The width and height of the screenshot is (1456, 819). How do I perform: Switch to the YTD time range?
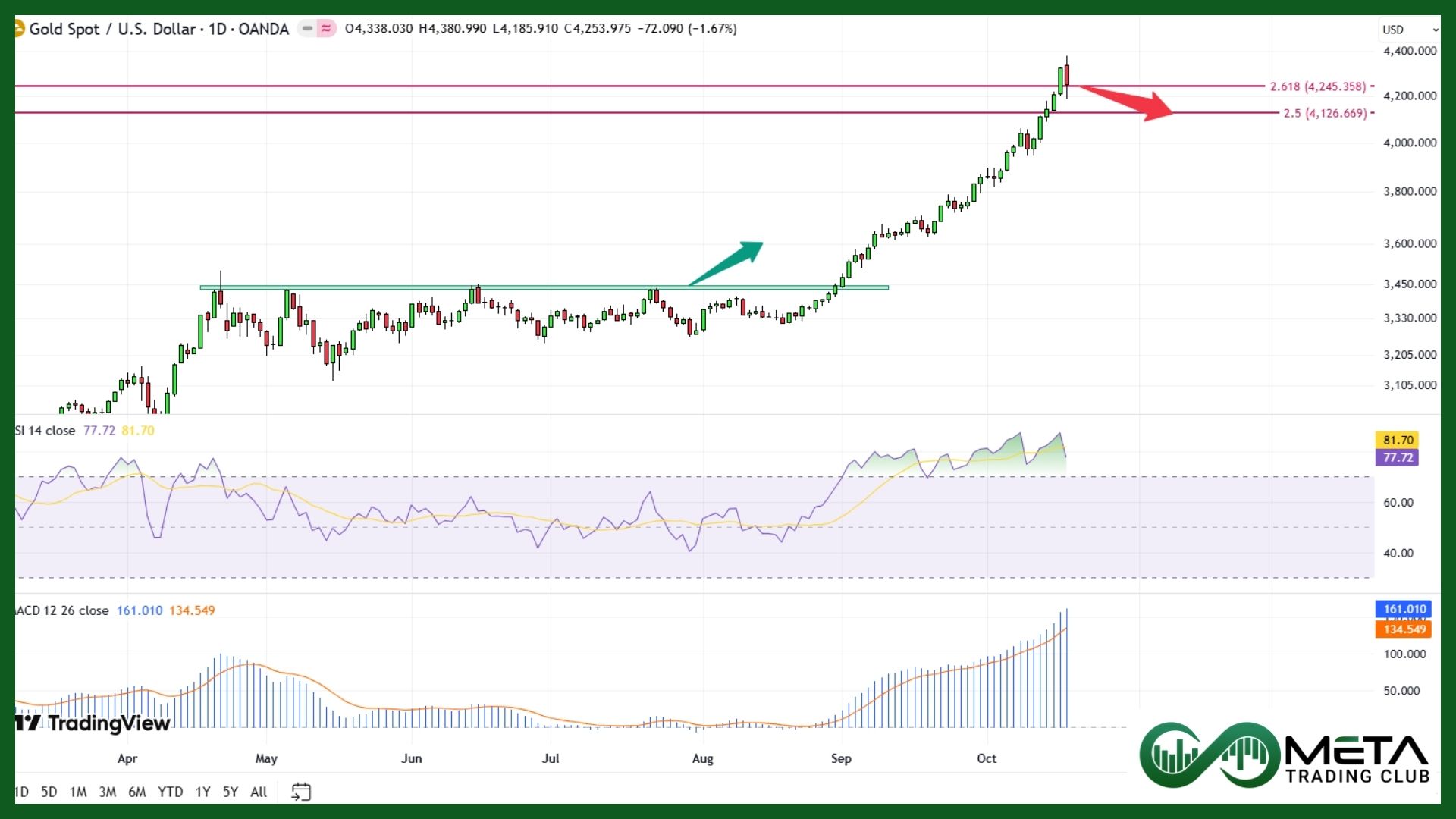coord(170,792)
